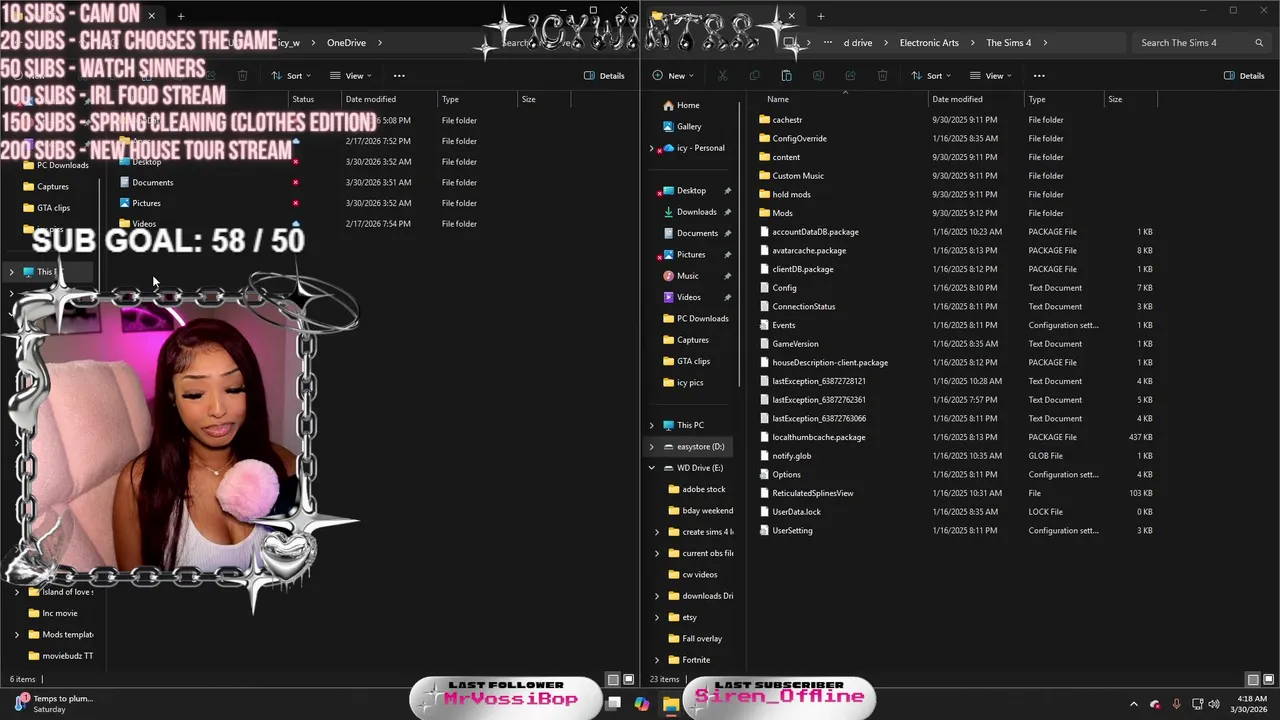
Task: Click the Cut icon in The Sims 4 toolbar
Action: coord(722,76)
